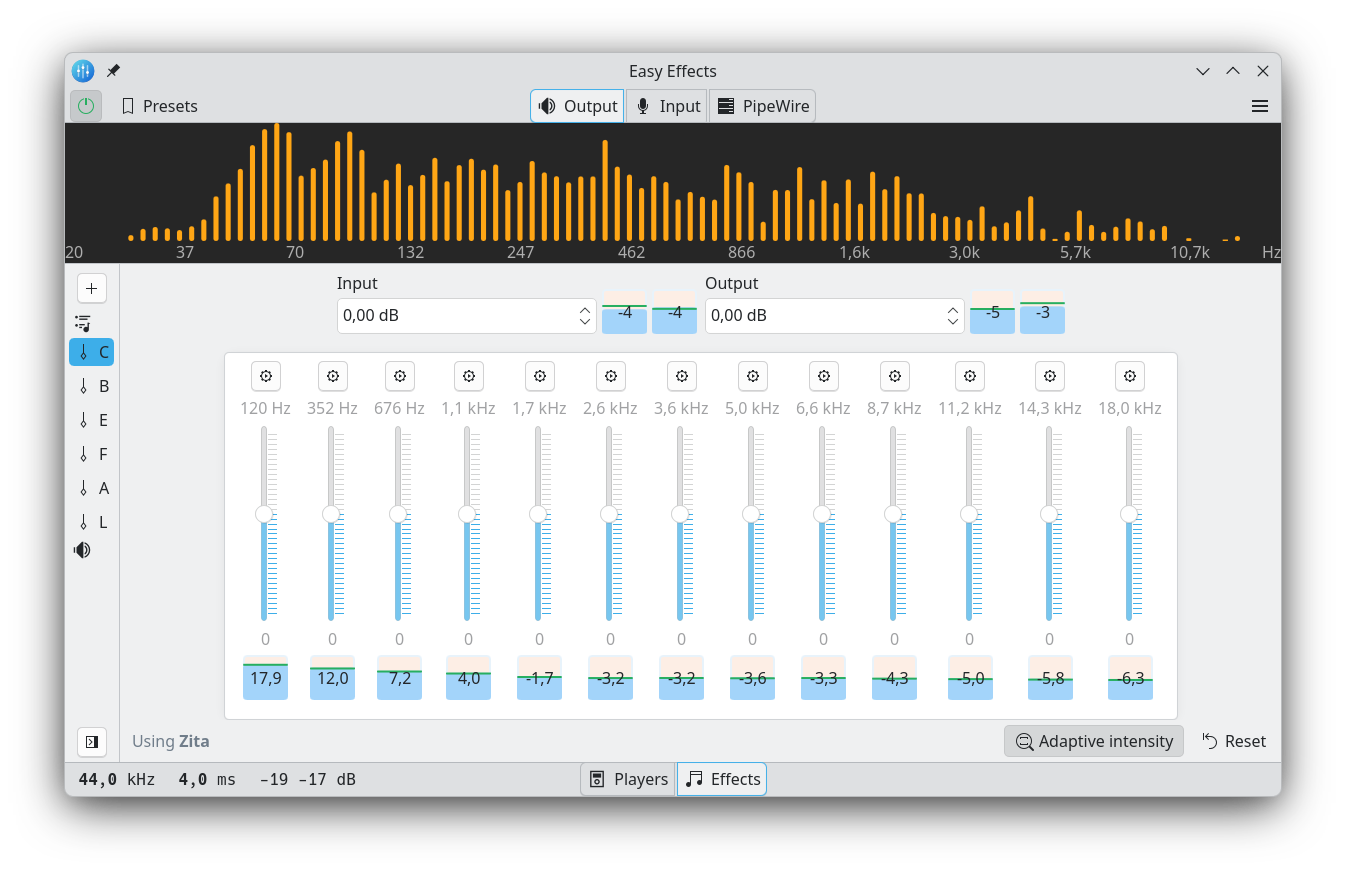Select effect A in the sidebar list
This screenshot has height=873, width=1346.
92,488
